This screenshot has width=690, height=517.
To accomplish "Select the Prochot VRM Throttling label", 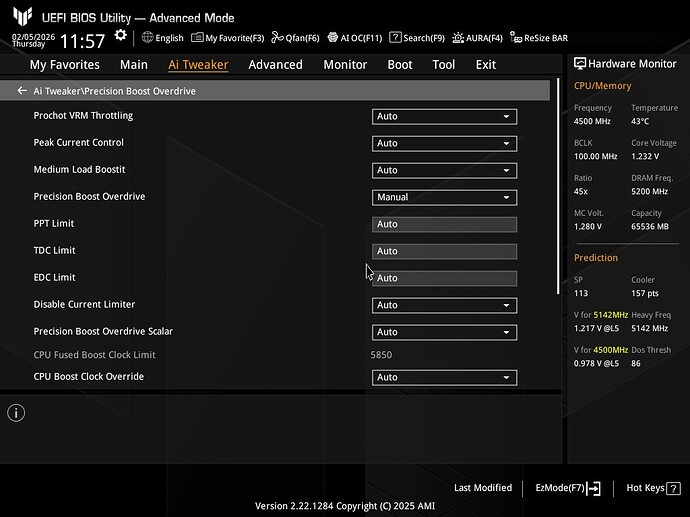I will [x=83, y=116].
